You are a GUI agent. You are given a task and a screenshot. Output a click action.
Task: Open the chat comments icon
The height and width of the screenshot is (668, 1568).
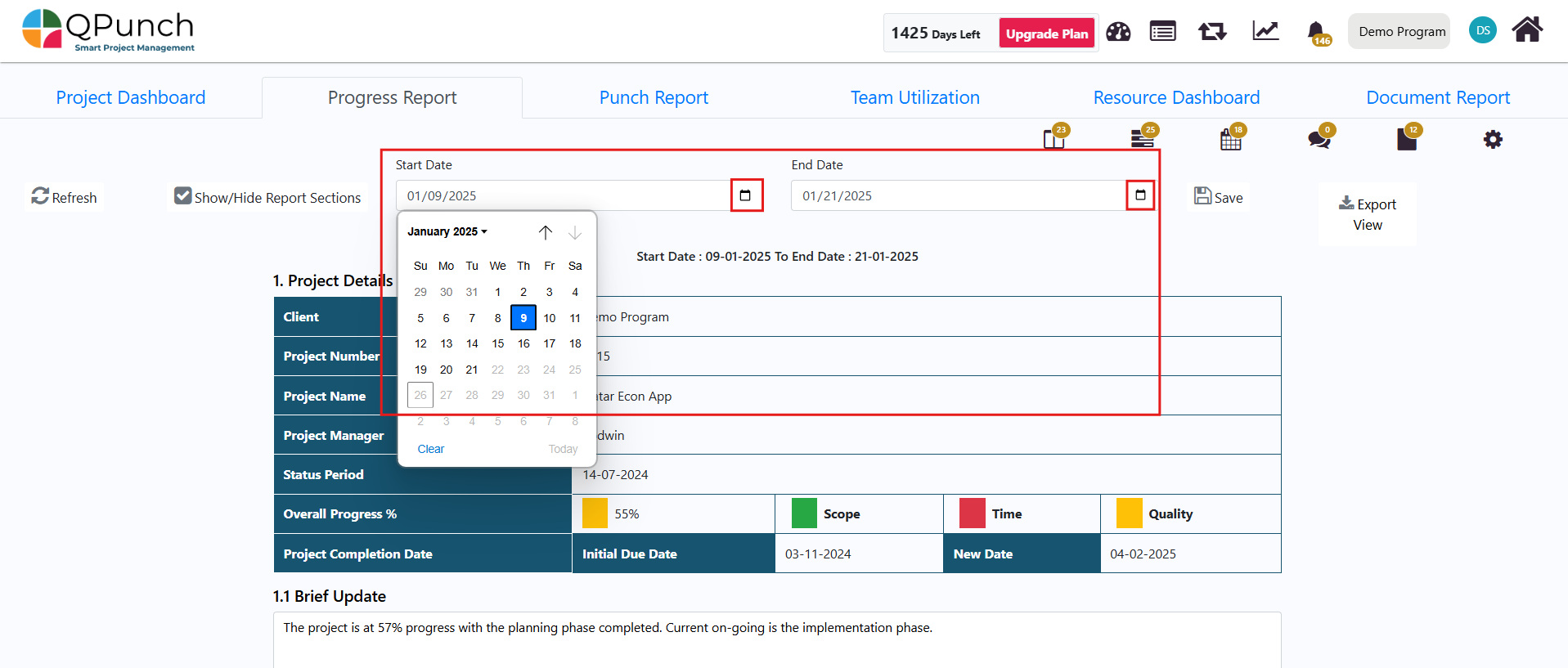coord(1319,139)
